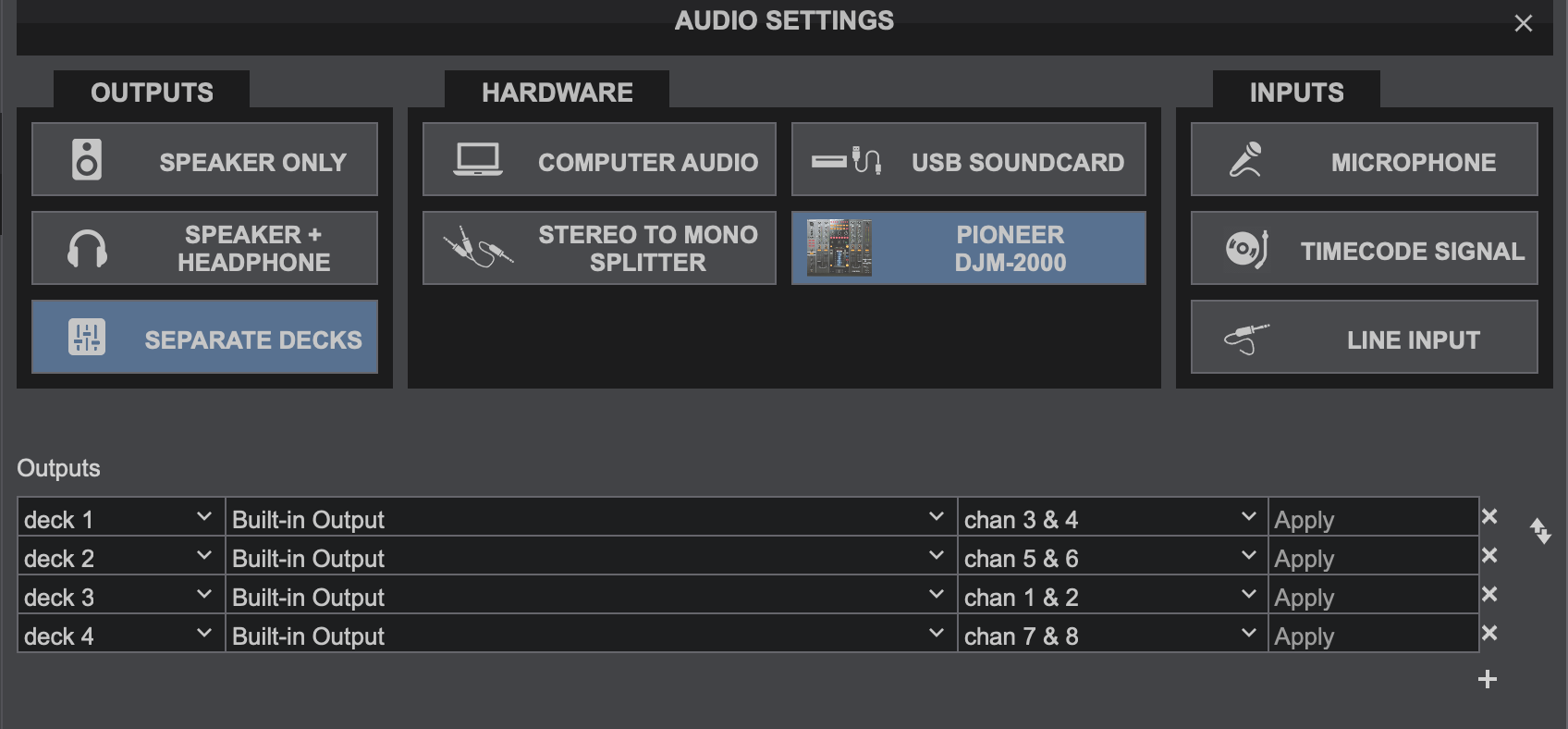Open the deck 1 output dropdown
This screenshot has height=729, width=1568.
pyautogui.click(x=121, y=518)
